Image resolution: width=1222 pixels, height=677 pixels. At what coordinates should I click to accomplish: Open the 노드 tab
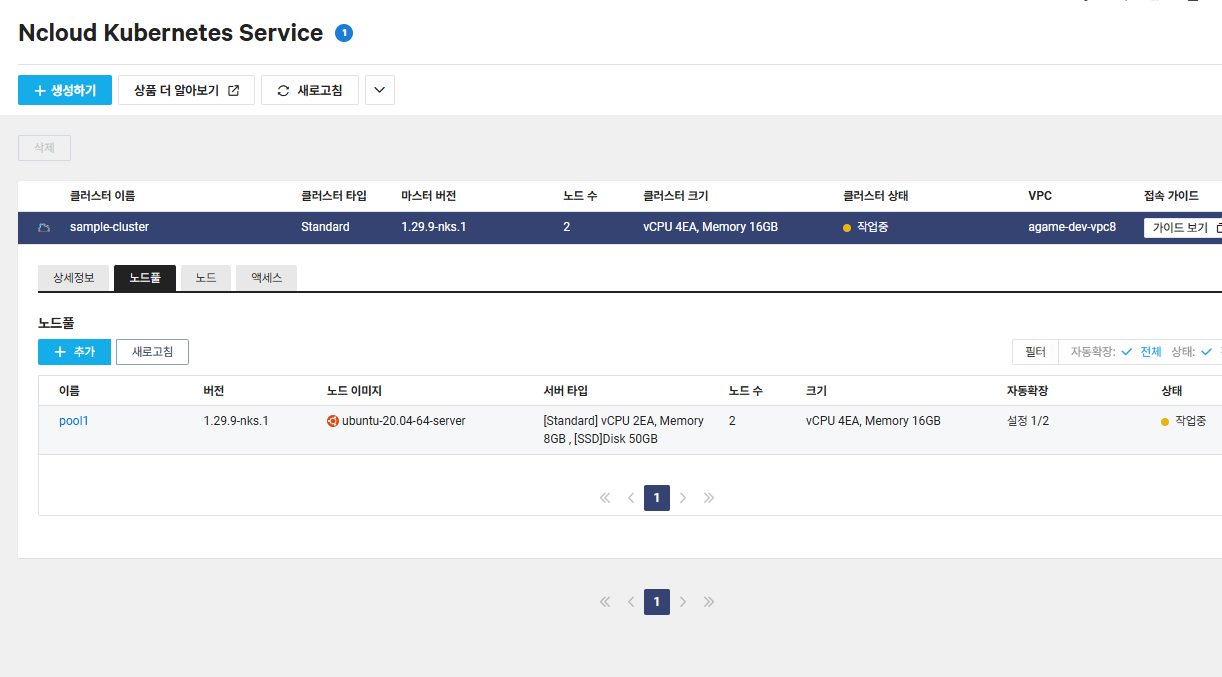click(x=206, y=278)
